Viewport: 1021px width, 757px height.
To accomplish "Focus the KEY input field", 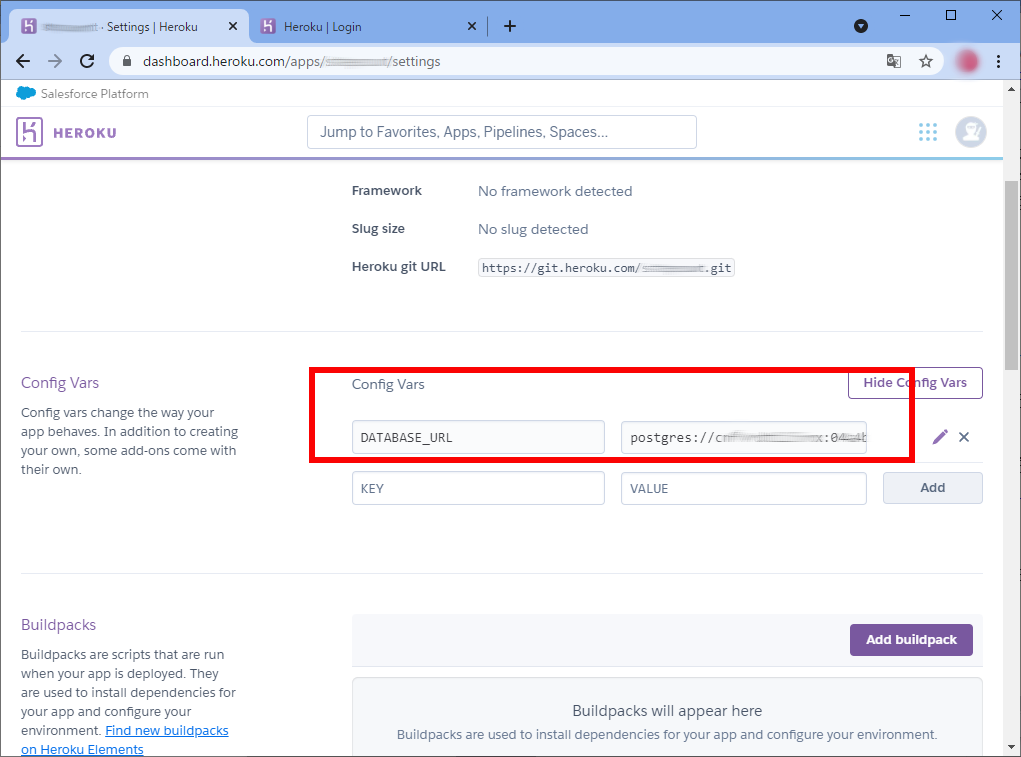I will (478, 488).
